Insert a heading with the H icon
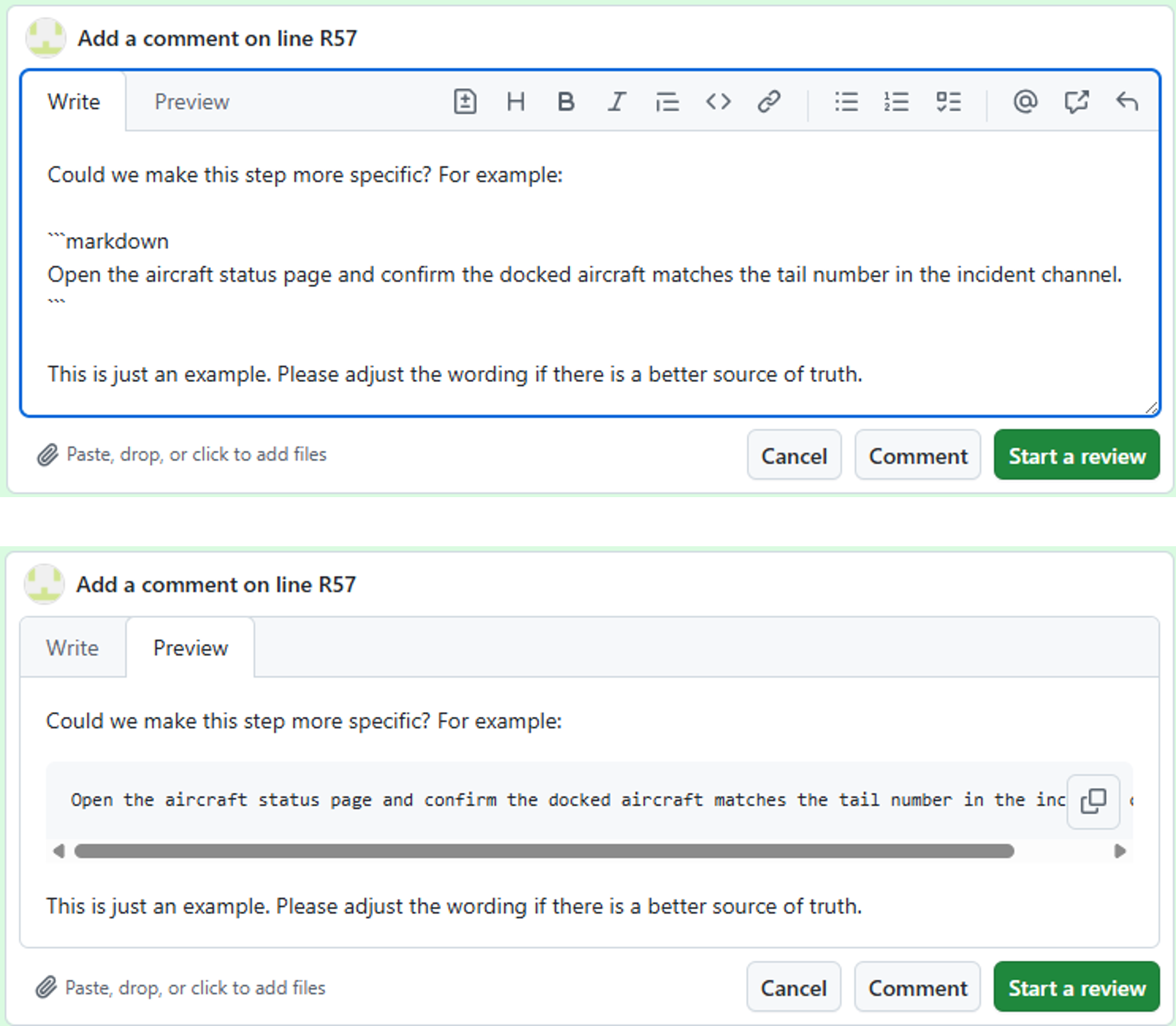The image size is (1176, 1026). click(x=515, y=102)
